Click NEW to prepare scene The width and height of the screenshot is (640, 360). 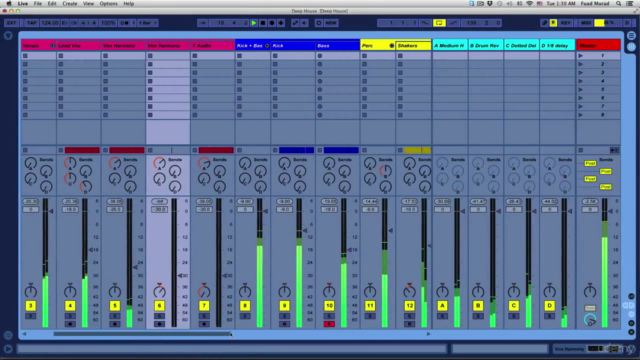331,23
